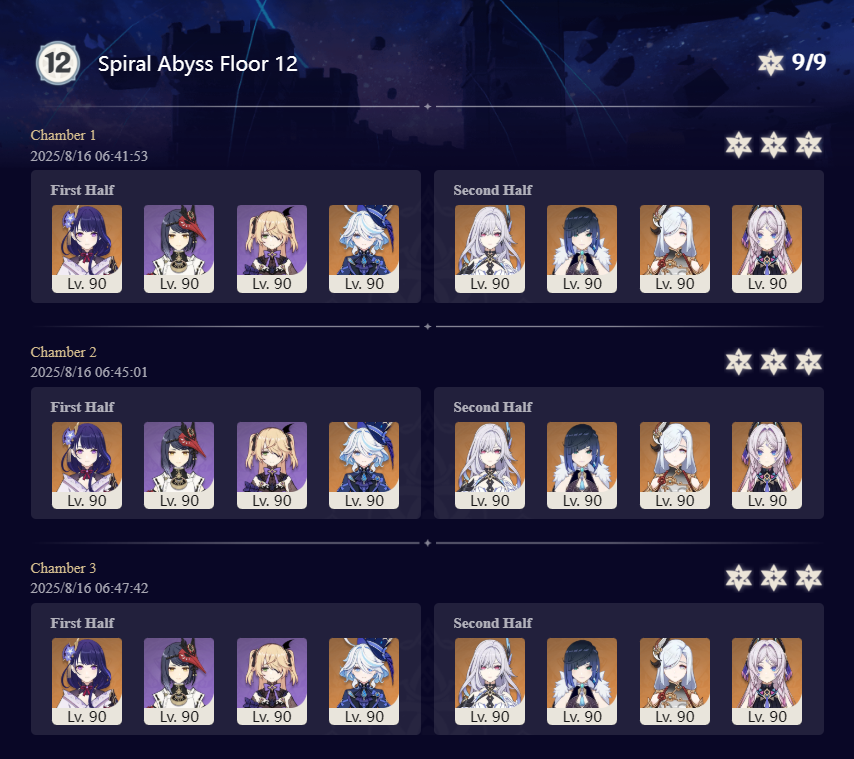Screen dimensions: 854x759
Task: Select Skirk's portrait in Chamber 3 Second Half
Action: [490, 682]
